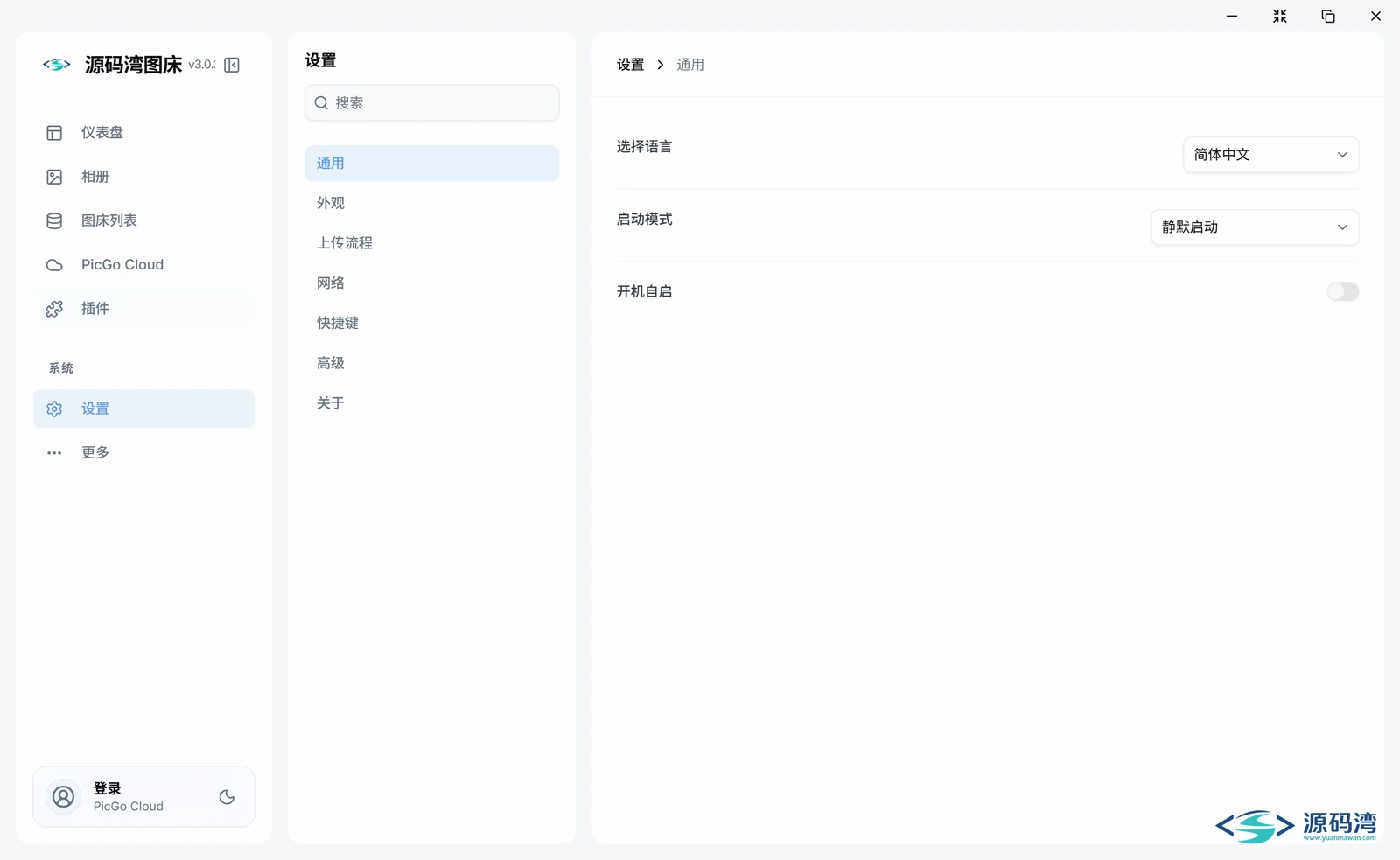Viewport: 1400px width, 860px height.
Task: Click the 选择语言 label
Action: tap(644, 147)
